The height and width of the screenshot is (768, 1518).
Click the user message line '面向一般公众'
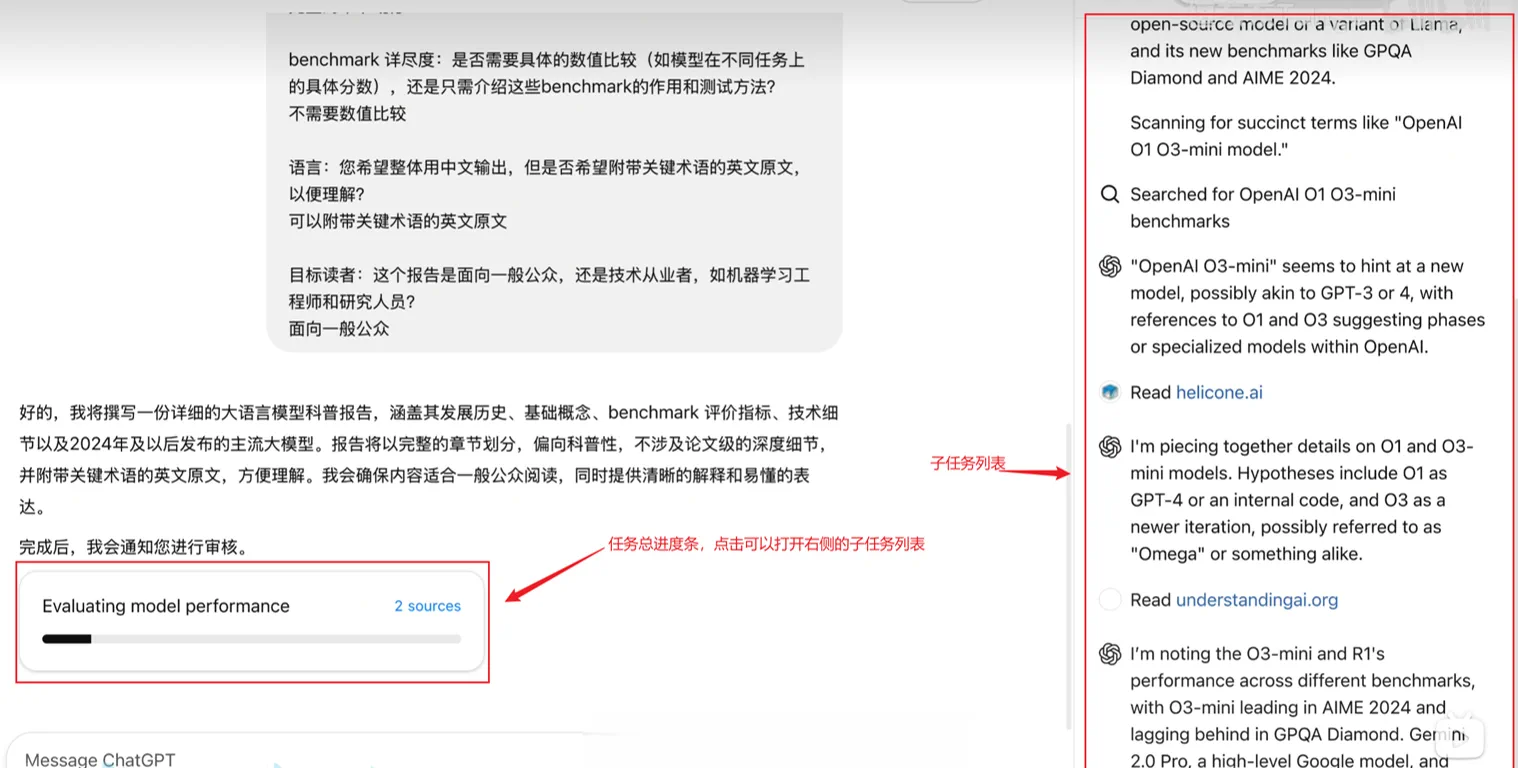(339, 328)
